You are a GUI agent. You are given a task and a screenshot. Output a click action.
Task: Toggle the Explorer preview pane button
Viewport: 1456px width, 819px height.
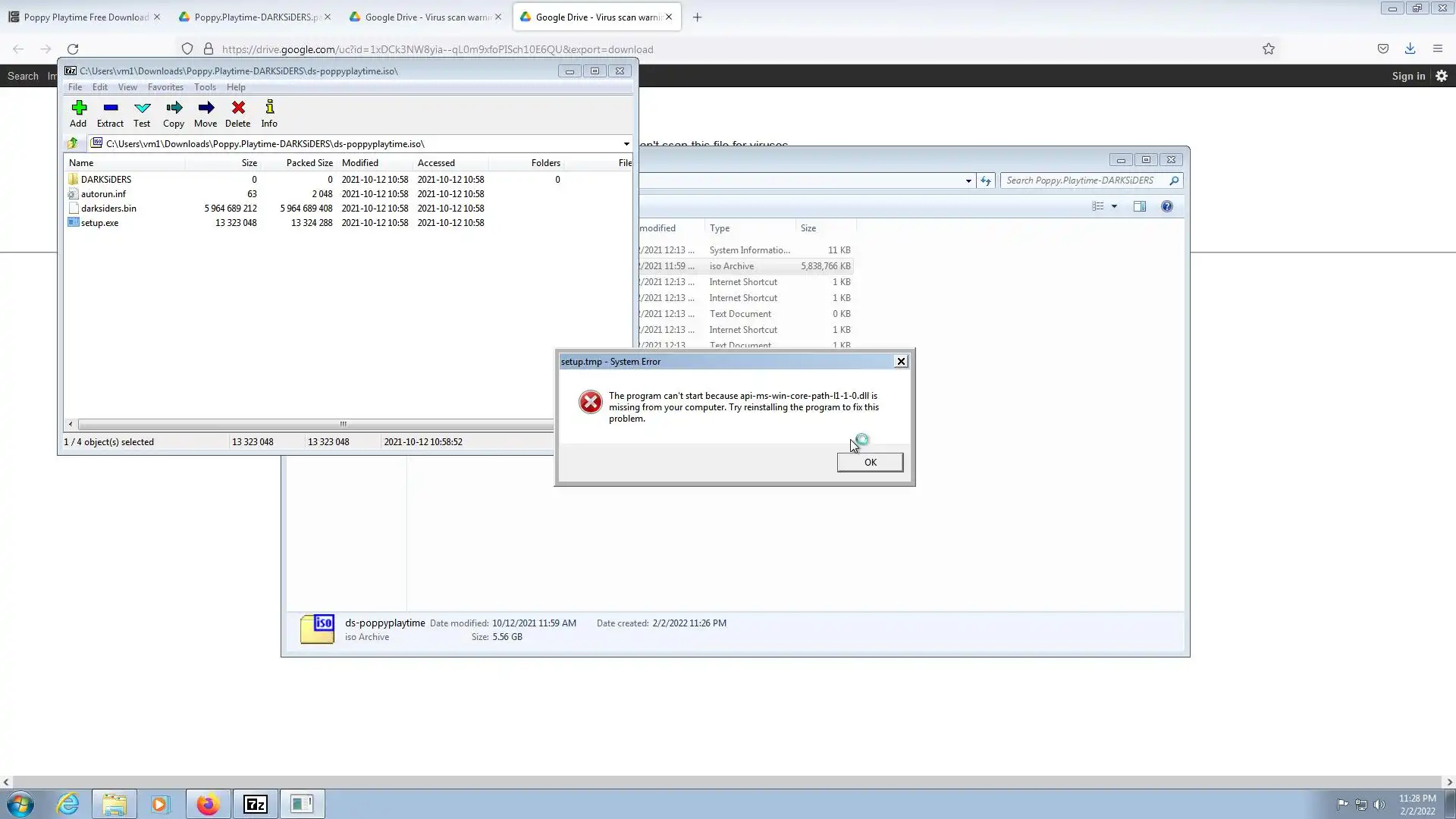click(1139, 206)
